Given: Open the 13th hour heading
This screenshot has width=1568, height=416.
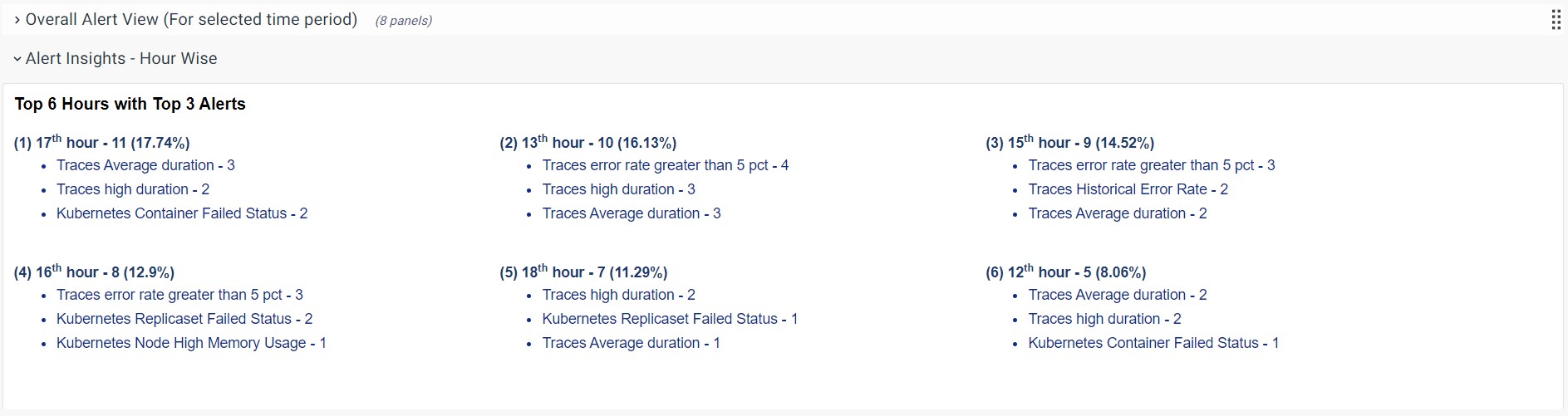Looking at the screenshot, I should (x=588, y=143).
